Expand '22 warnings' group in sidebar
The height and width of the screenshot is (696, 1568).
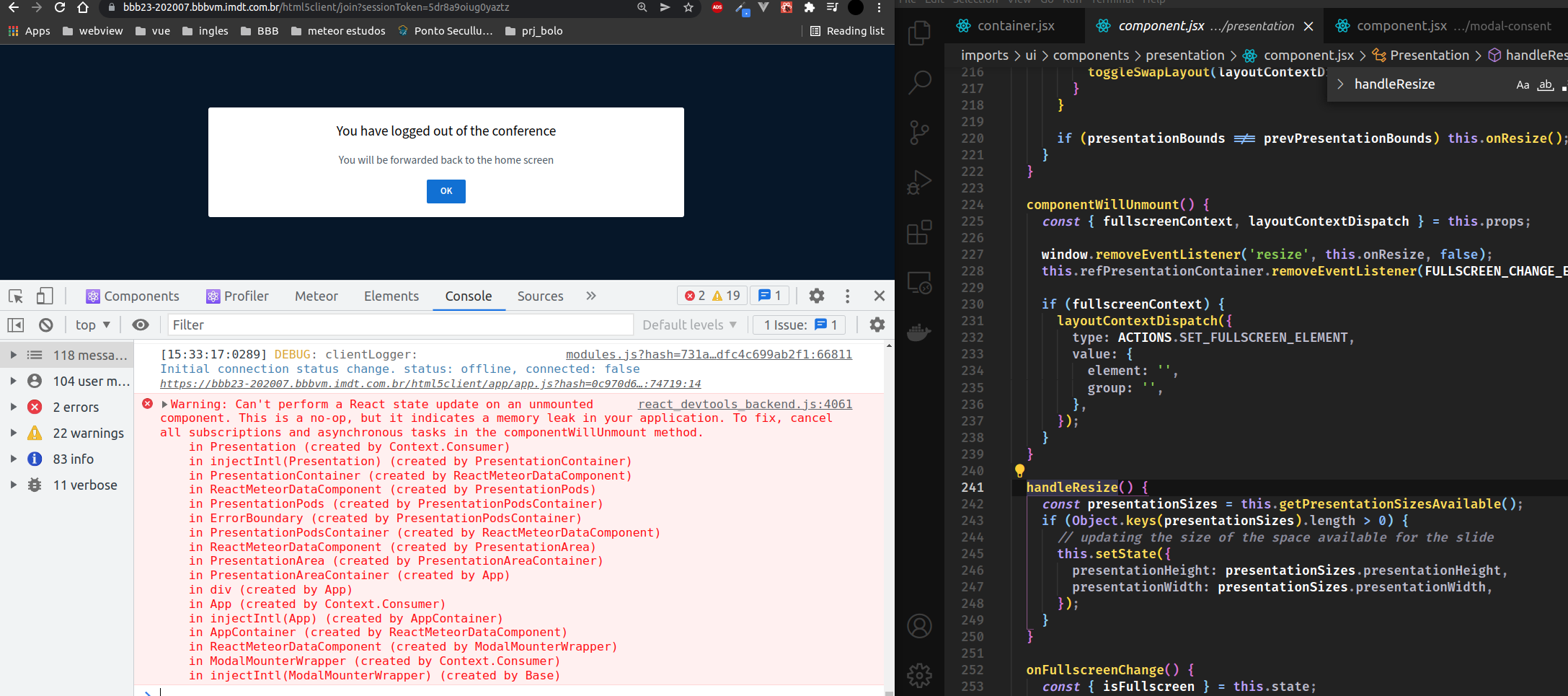coord(13,433)
